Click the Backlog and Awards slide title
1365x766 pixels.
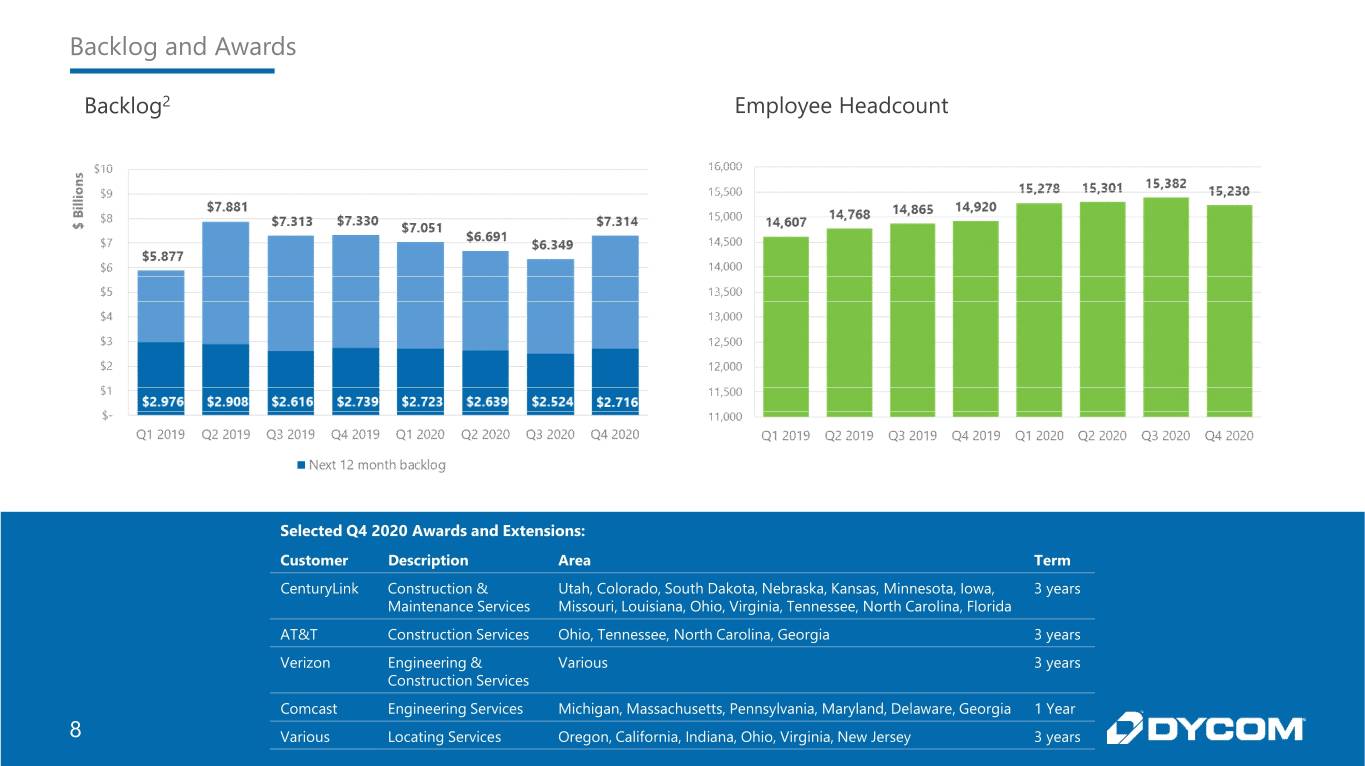pyautogui.click(x=183, y=47)
